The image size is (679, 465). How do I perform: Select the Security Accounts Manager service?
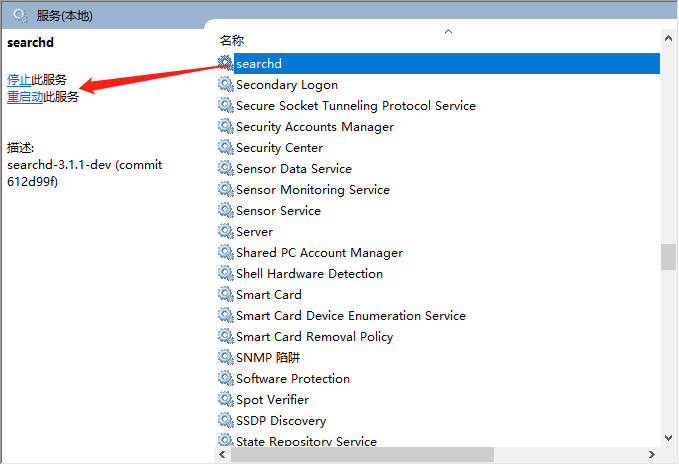(314, 127)
